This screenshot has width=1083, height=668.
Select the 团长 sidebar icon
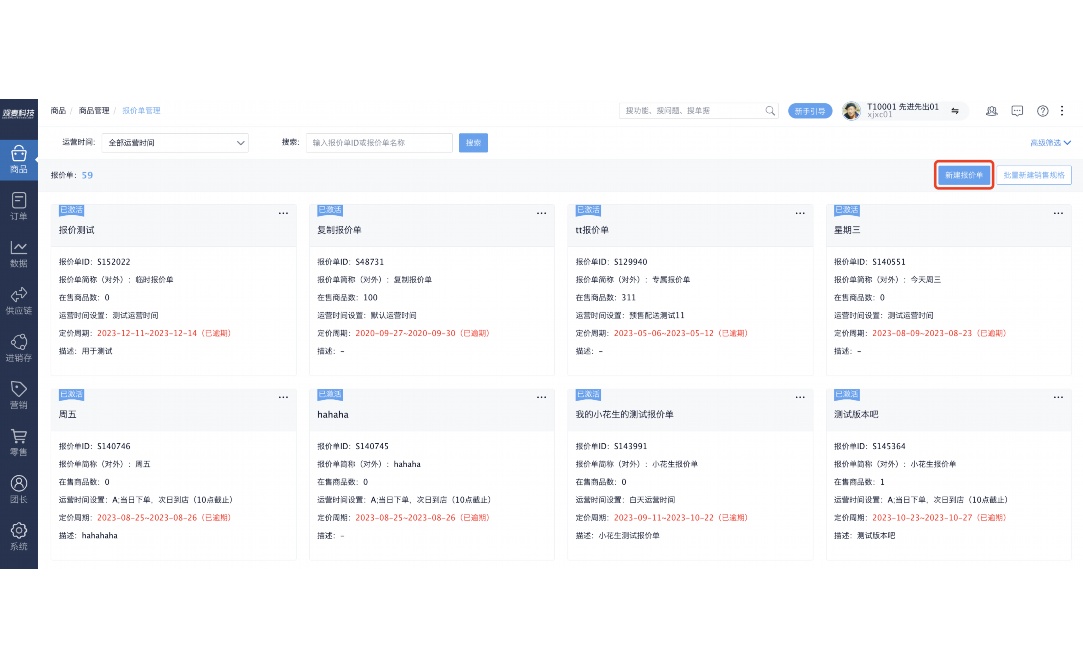click(x=18, y=487)
